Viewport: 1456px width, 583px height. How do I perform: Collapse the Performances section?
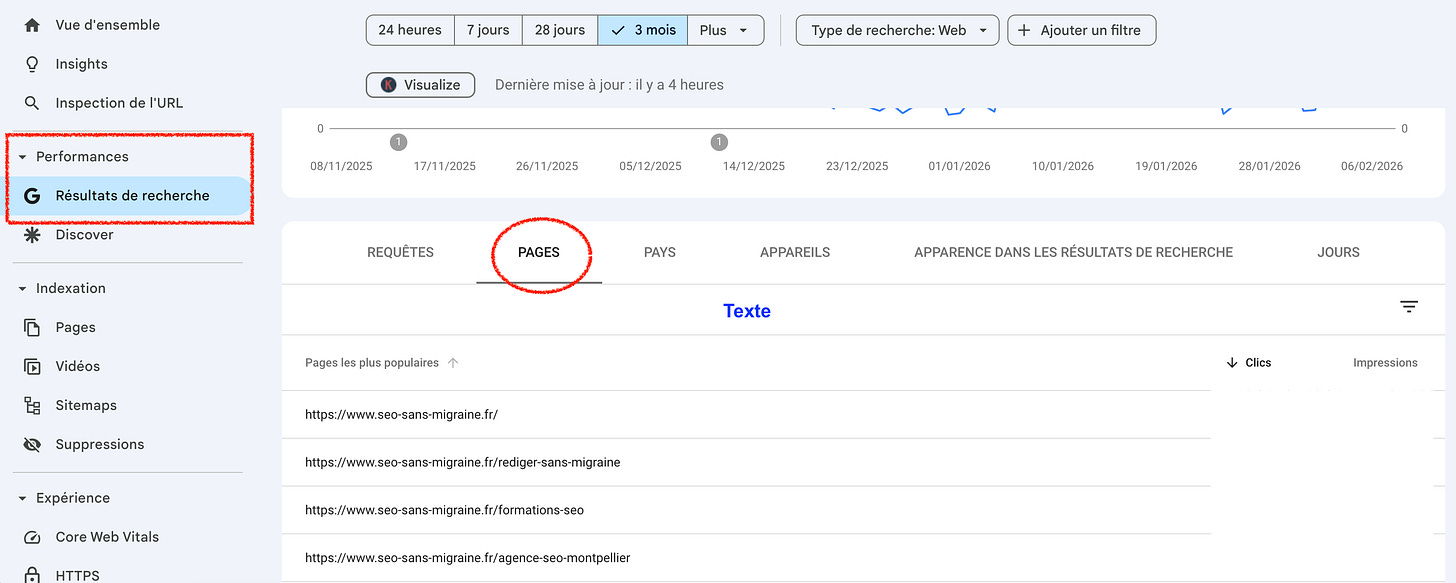[22, 157]
